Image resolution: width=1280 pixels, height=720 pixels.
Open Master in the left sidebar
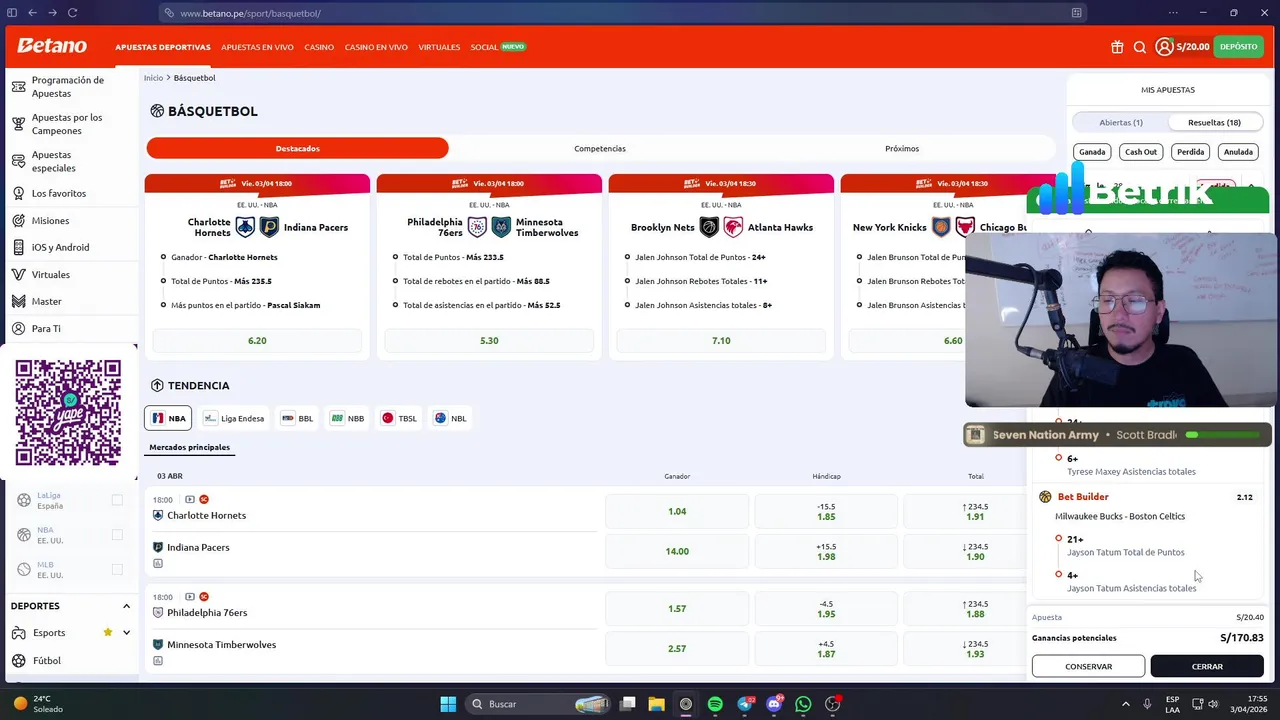pos(46,301)
